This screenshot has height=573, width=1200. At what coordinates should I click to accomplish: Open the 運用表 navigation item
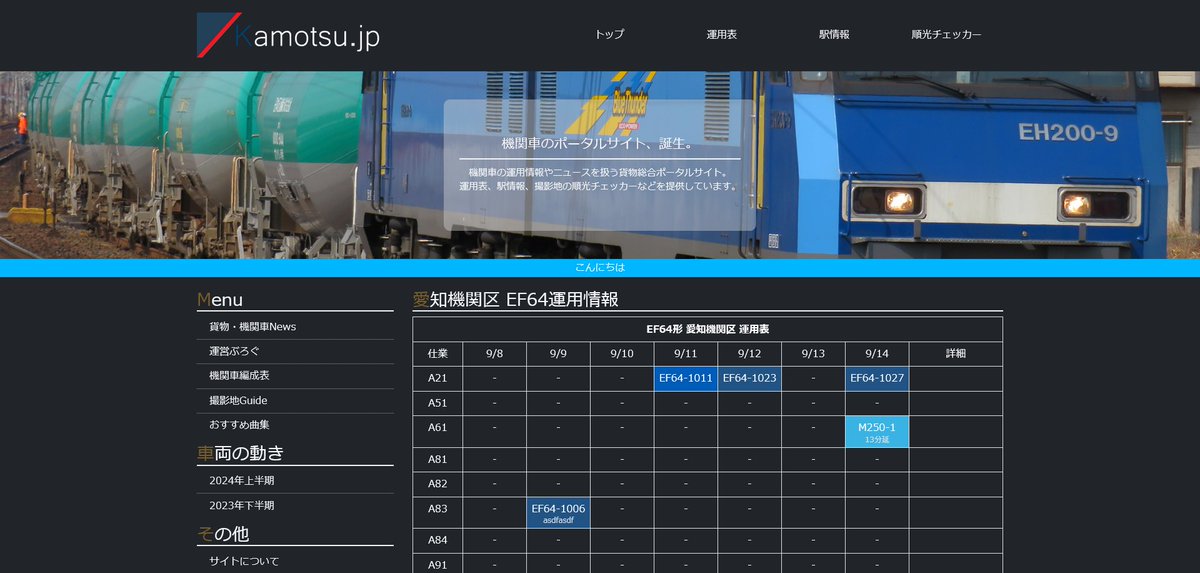coord(721,34)
